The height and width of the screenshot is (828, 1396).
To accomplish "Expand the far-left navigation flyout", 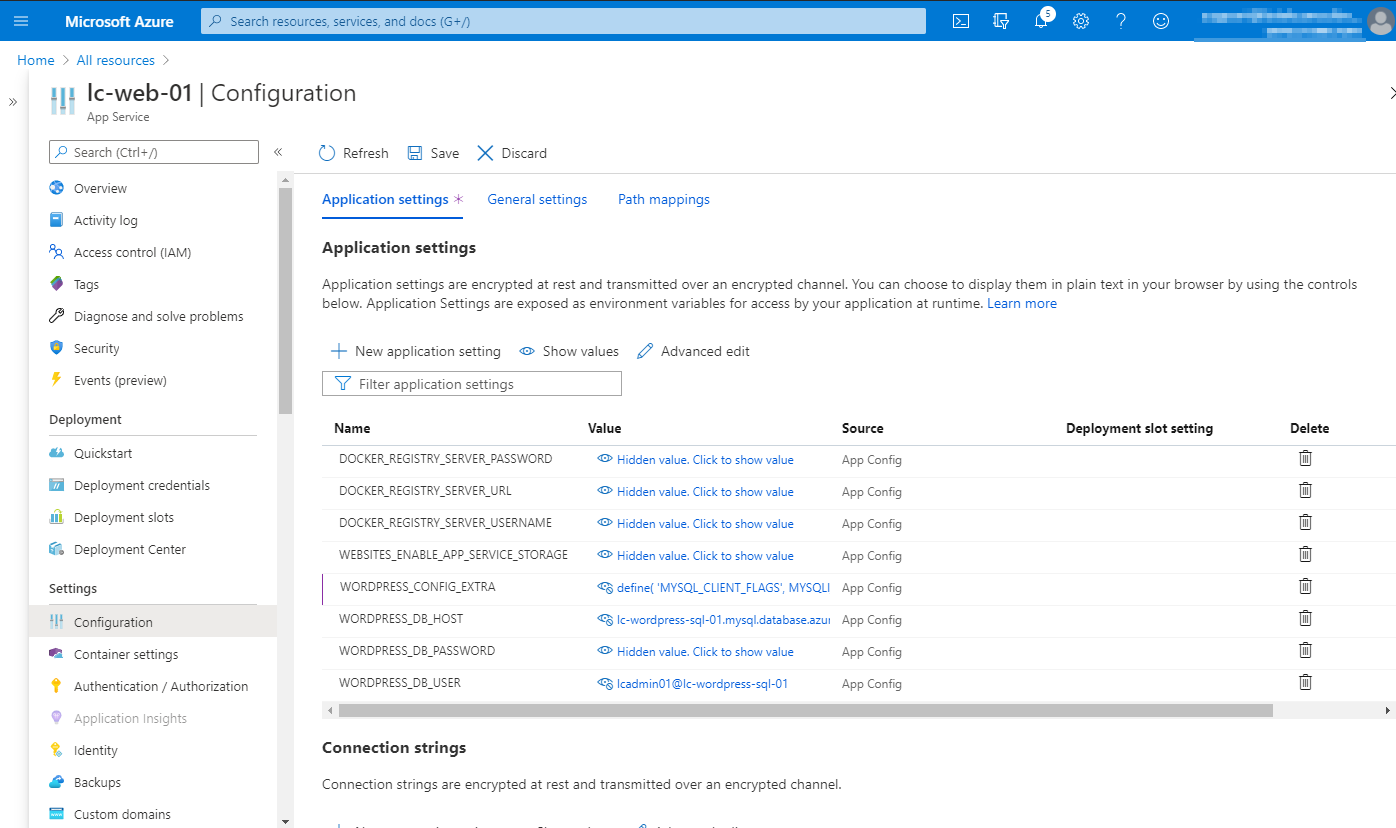I will pyautogui.click(x=13, y=100).
